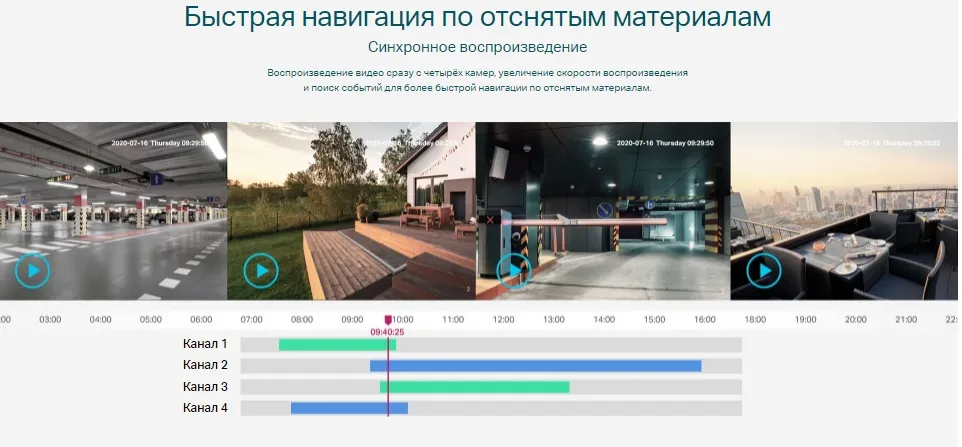Click the Синхронное воспроизведение subtitle
Viewport: 962px width, 447px height.
pos(477,47)
